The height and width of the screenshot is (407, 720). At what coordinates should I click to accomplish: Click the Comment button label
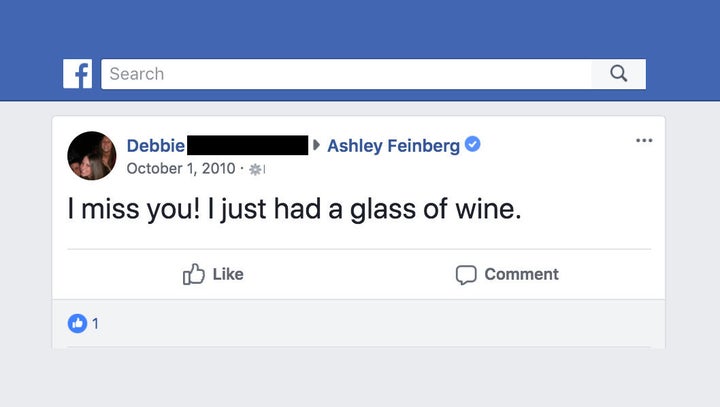522,274
